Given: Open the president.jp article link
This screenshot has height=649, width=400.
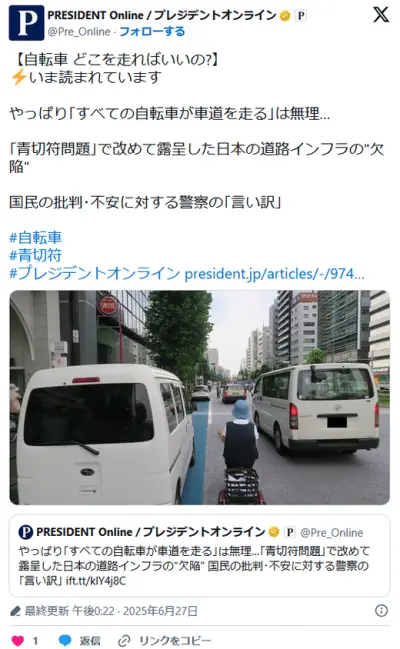Looking at the screenshot, I should coord(275,274).
